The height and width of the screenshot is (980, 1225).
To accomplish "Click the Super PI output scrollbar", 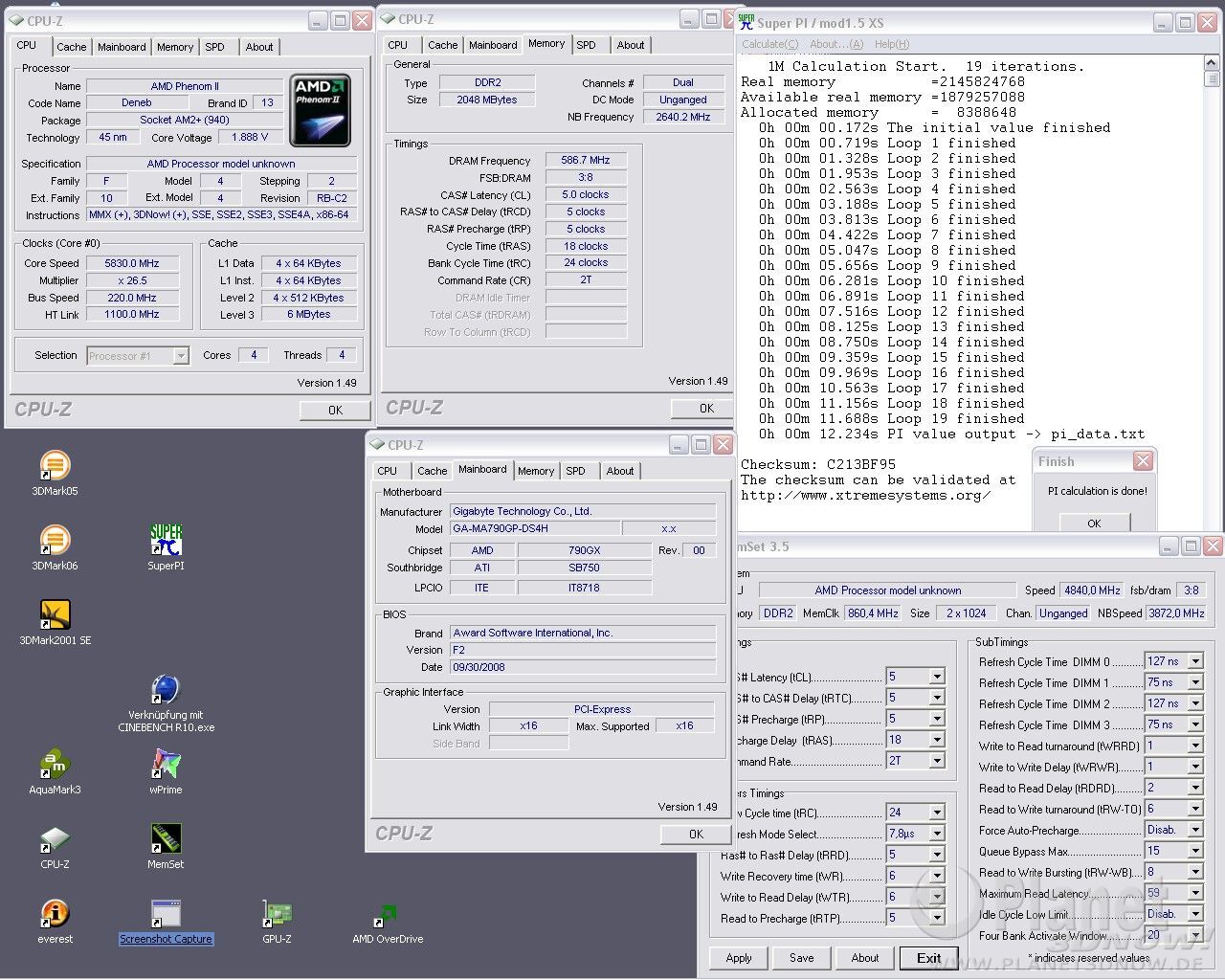I will [1212, 287].
